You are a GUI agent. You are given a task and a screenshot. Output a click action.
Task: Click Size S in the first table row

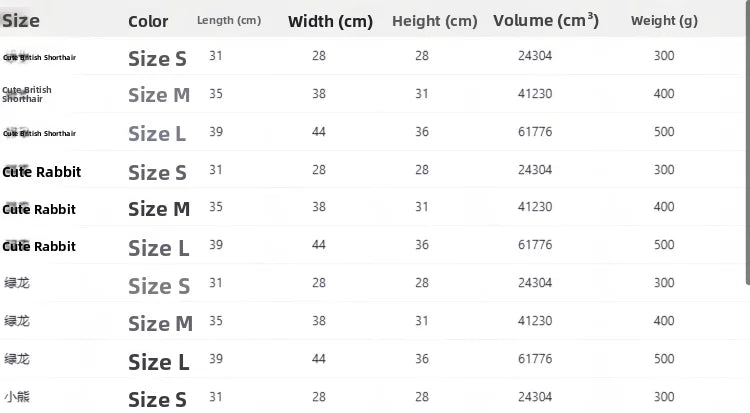click(157, 59)
